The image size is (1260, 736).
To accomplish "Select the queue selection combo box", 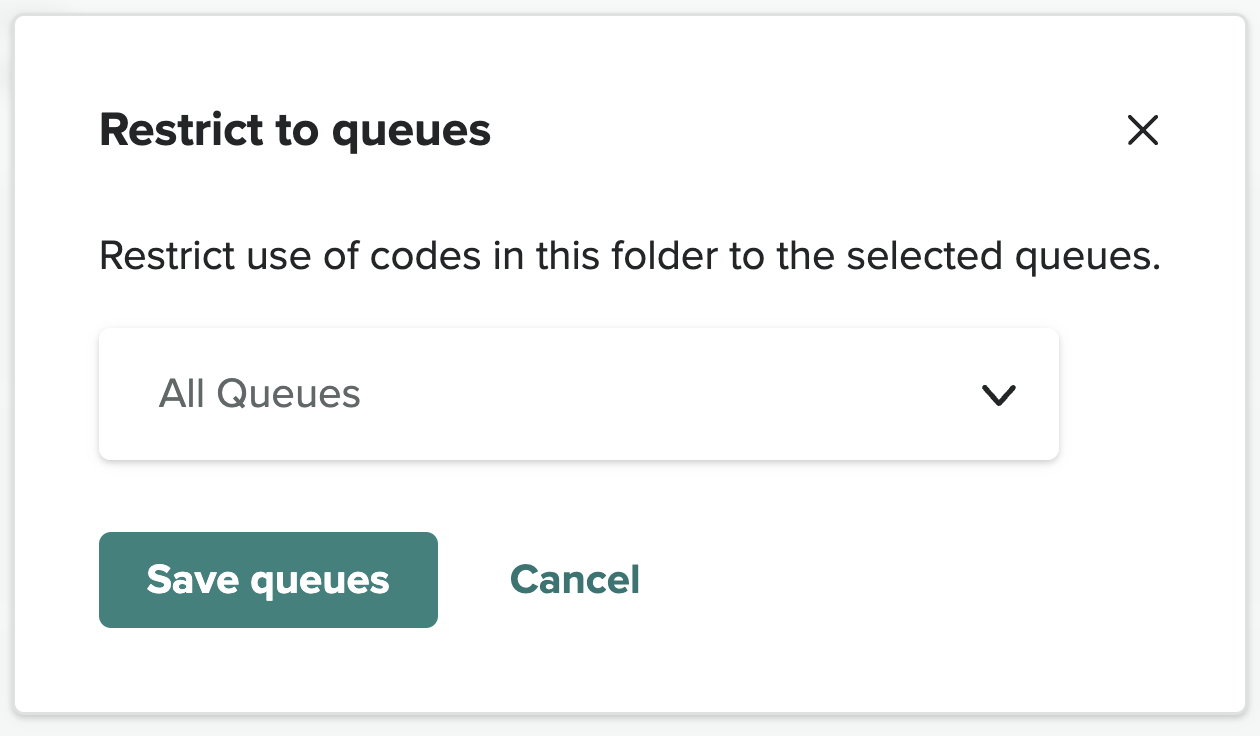I will [x=578, y=394].
